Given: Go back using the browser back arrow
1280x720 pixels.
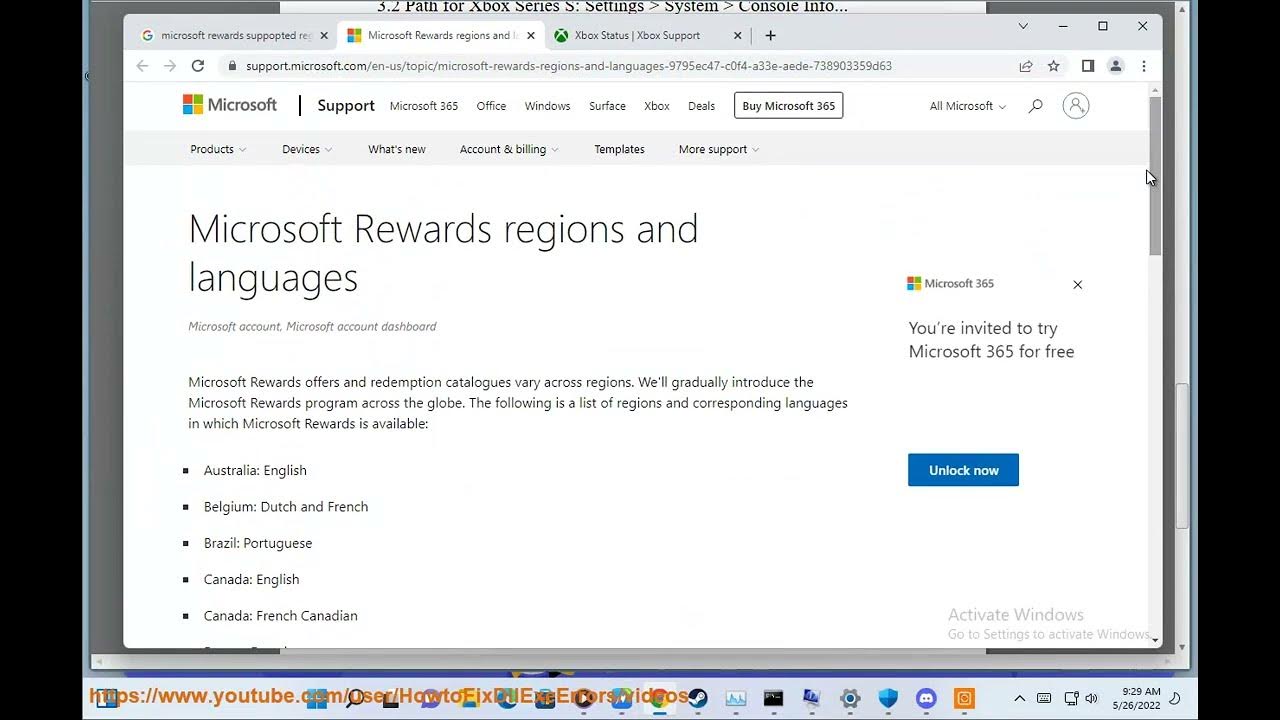Looking at the screenshot, I should pyautogui.click(x=142, y=66).
